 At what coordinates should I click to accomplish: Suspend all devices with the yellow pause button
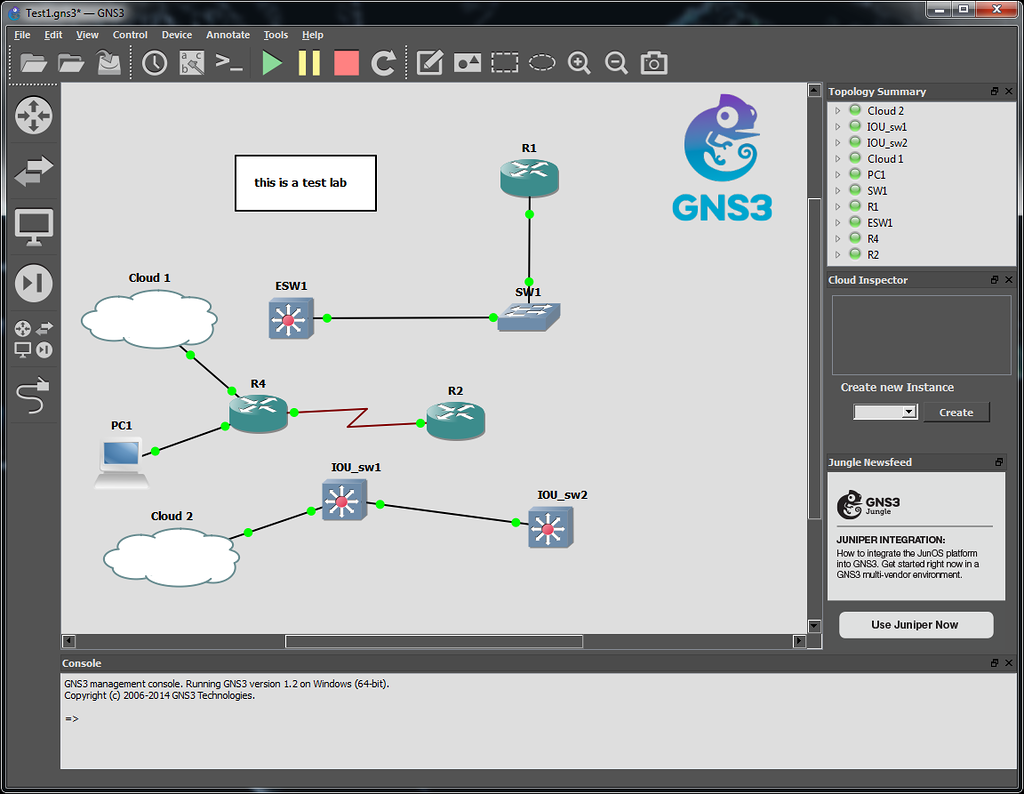point(309,63)
